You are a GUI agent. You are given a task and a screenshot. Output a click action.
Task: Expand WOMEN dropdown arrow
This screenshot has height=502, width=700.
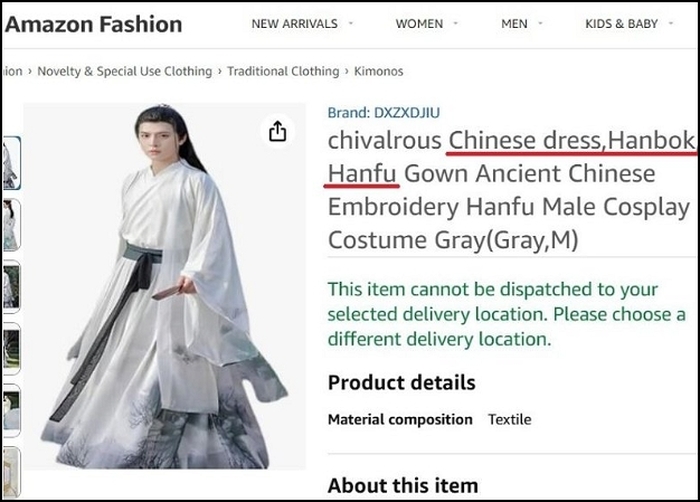456,23
